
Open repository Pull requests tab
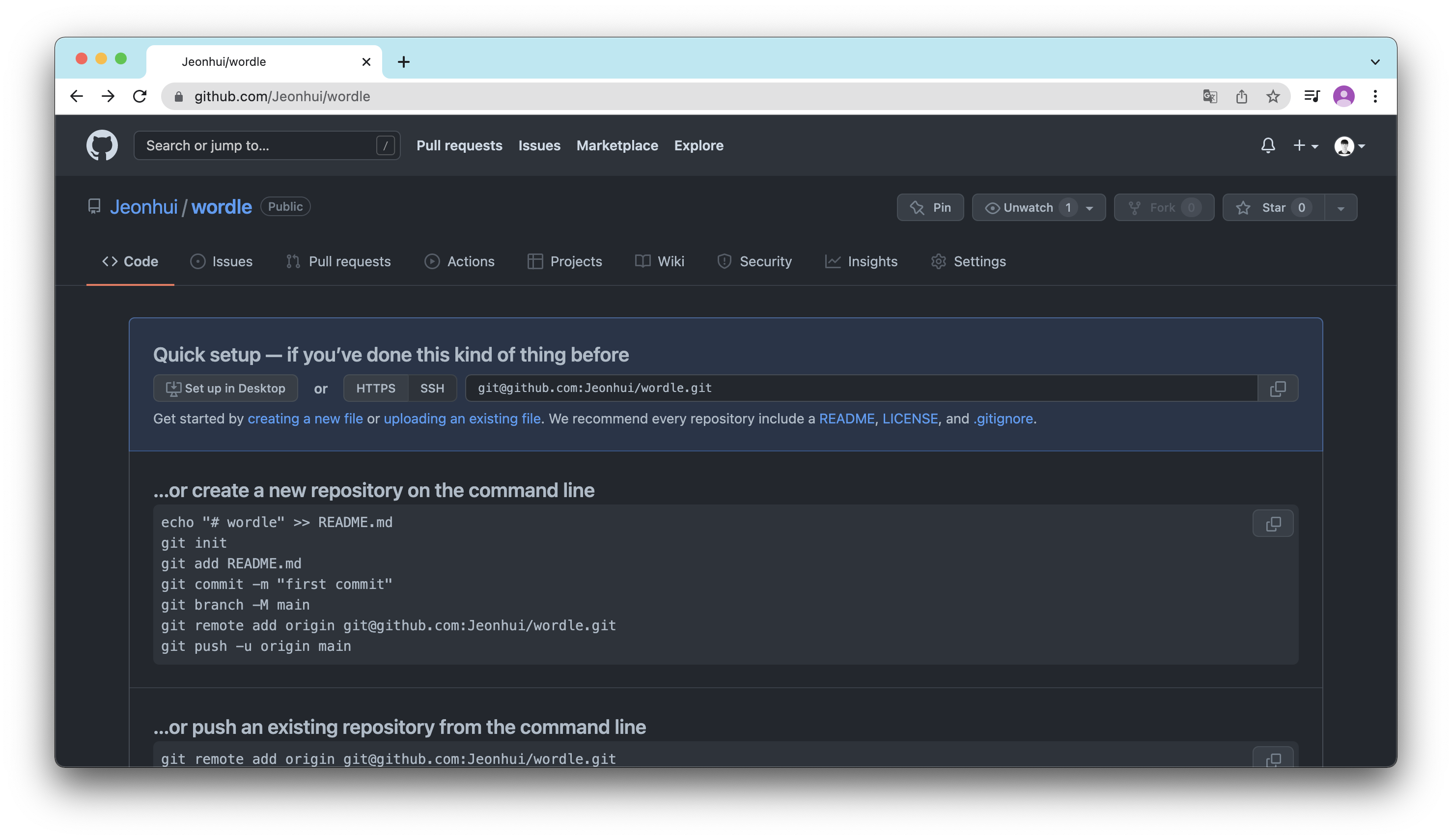[339, 261]
